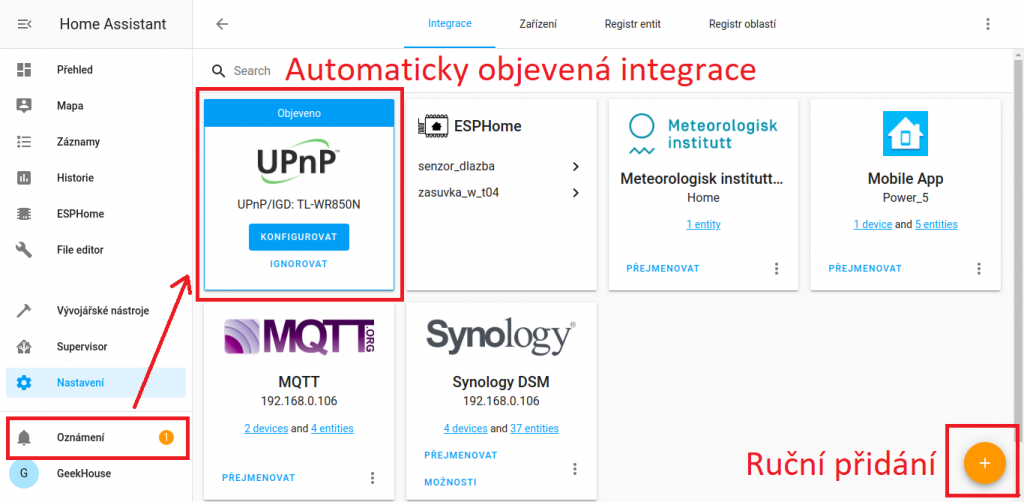The width and height of the screenshot is (1024, 502).
Task: Click the MQTT logo image
Action: (299, 337)
